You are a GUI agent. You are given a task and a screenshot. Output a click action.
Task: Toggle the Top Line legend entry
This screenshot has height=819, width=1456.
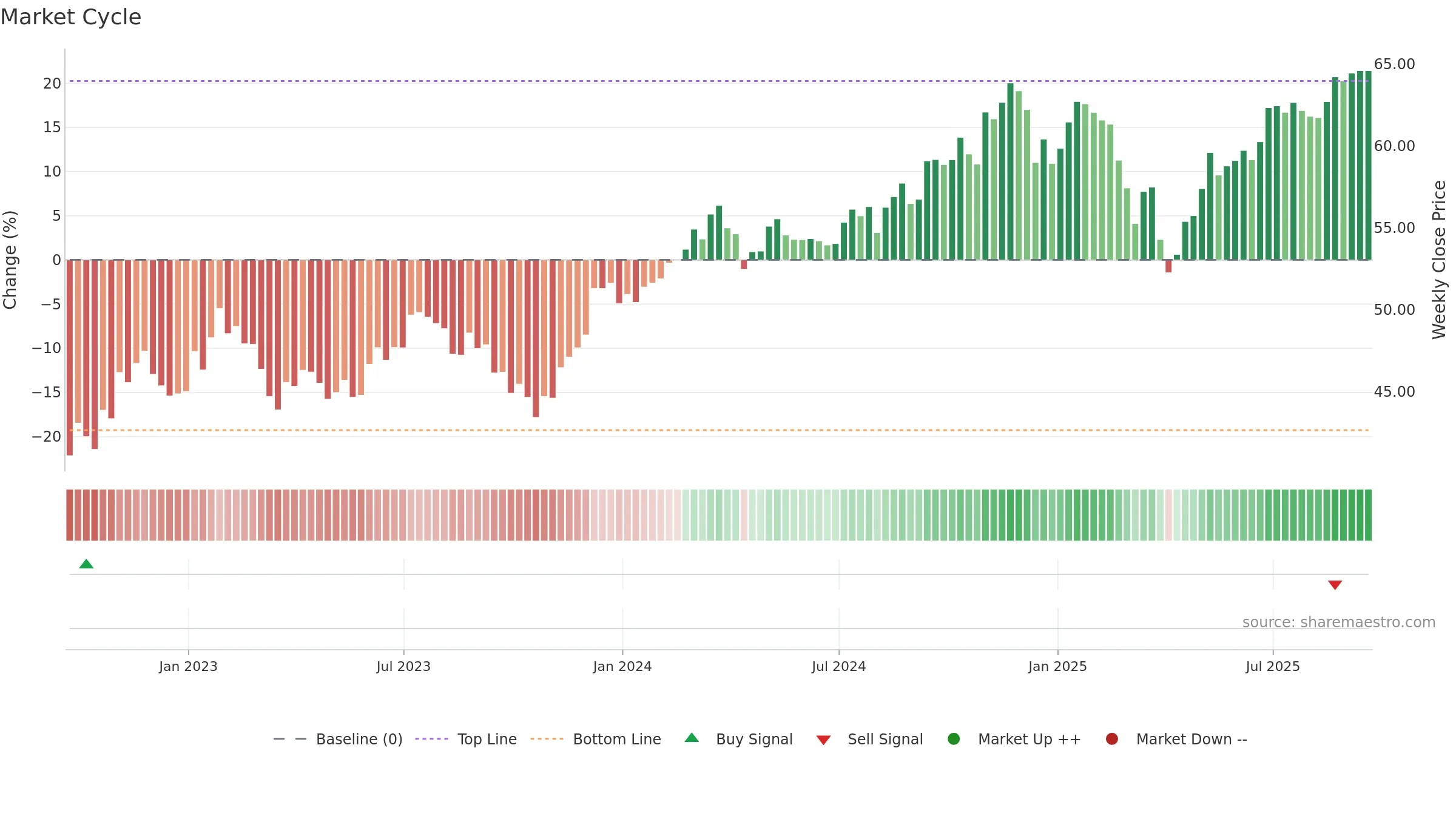(x=466, y=739)
